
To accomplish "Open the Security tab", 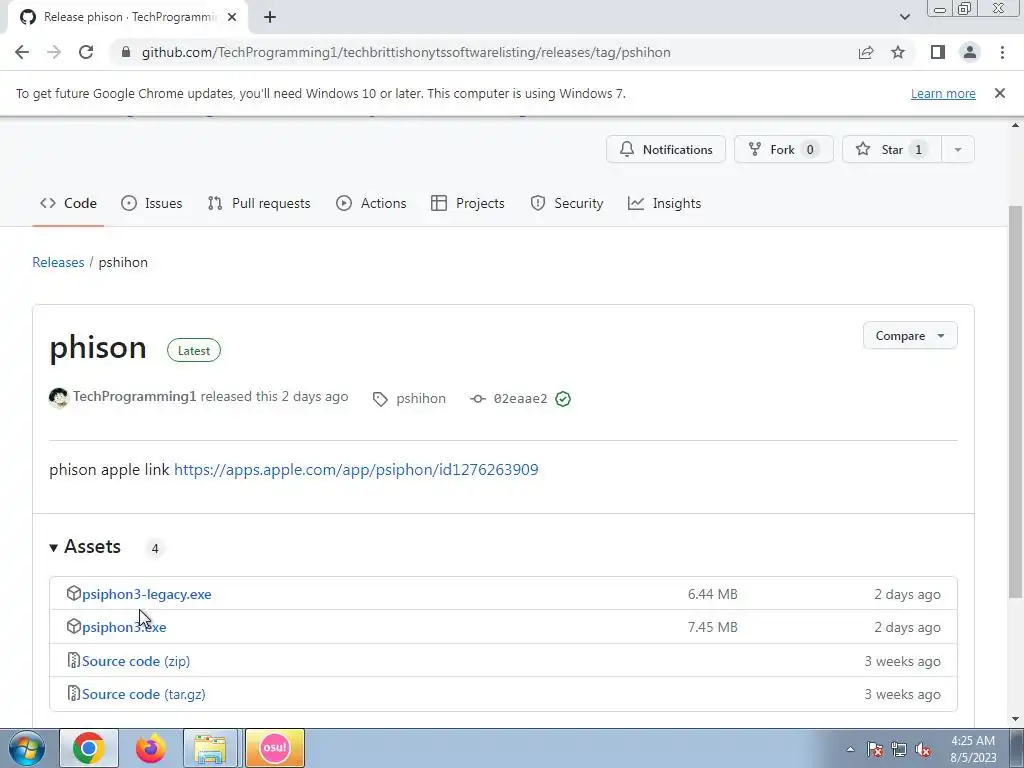I will point(567,203).
